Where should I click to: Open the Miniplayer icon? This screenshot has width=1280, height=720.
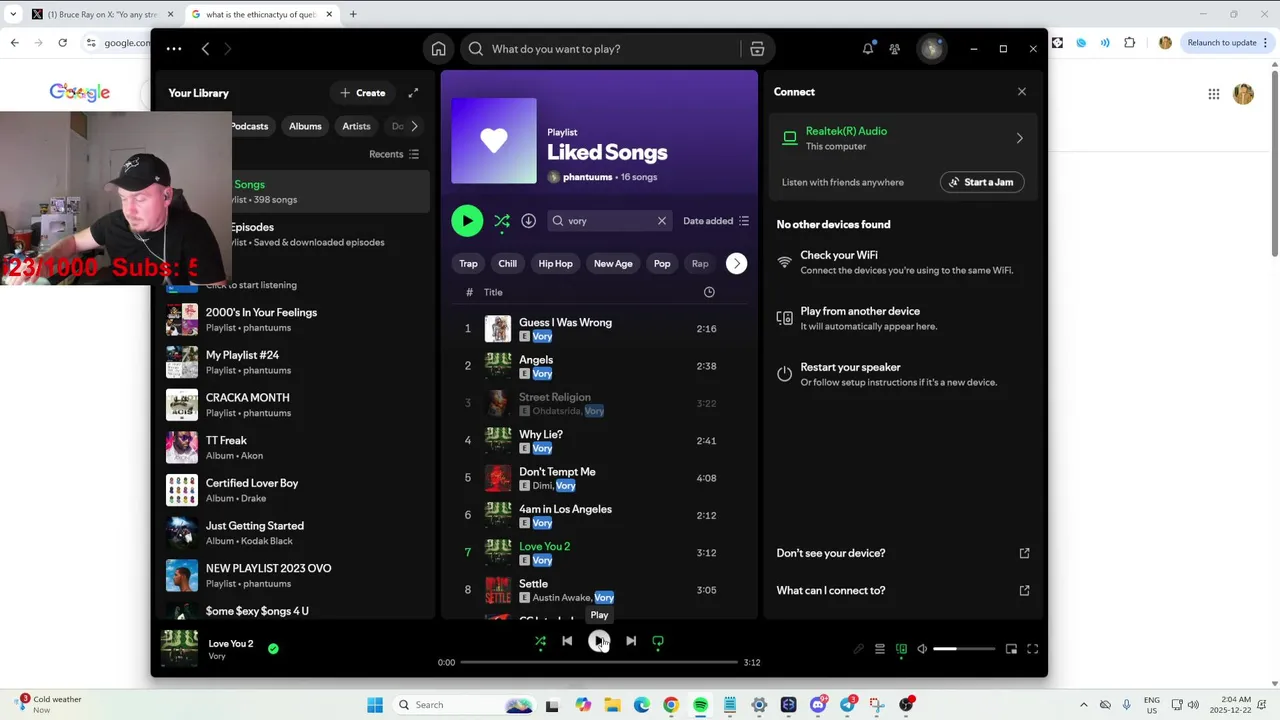[x=1011, y=649]
